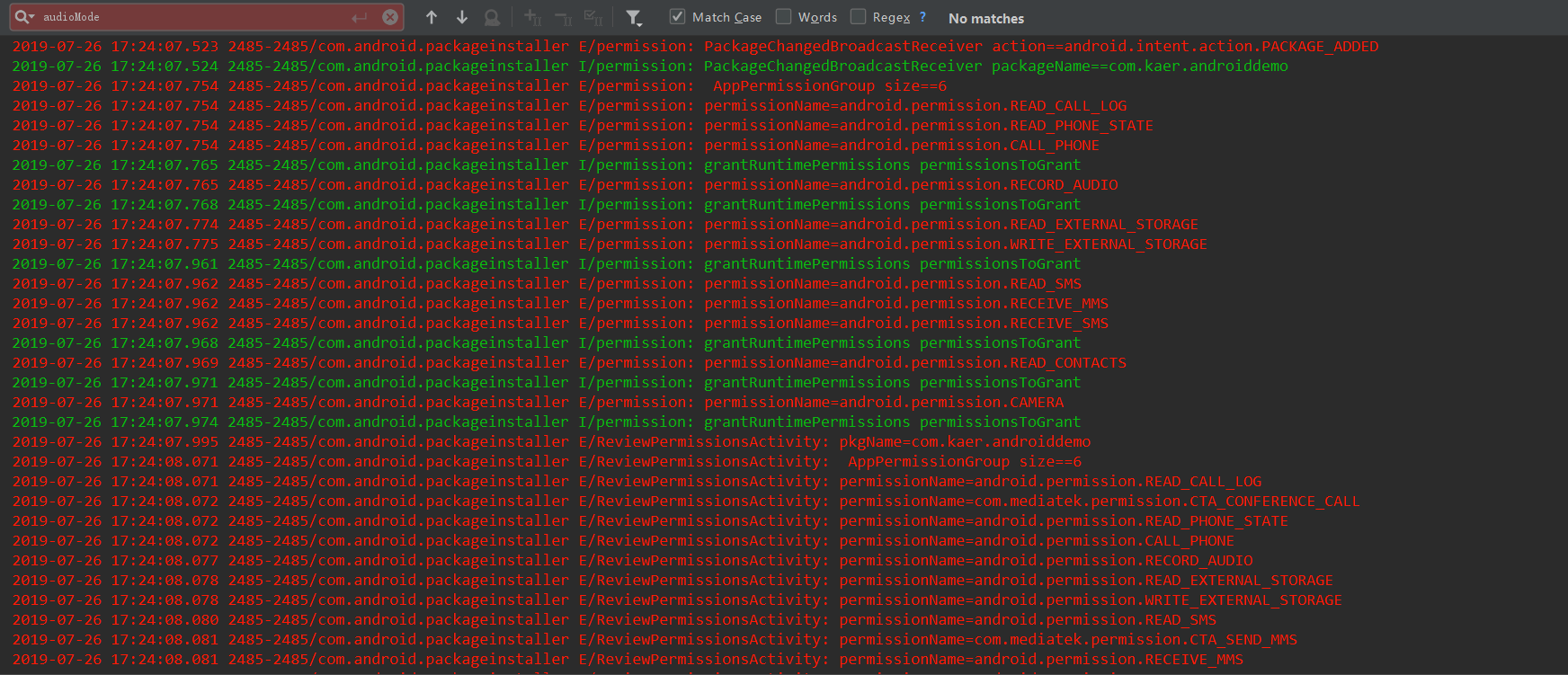
Task: Go to next occurrence down arrow
Action: [x=462, y=17]
